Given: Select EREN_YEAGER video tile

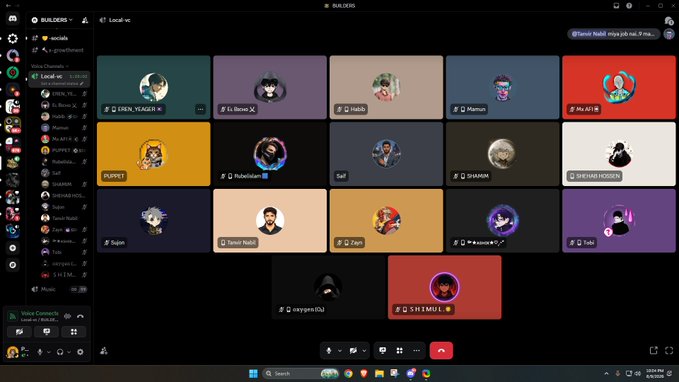Looking at the screenshot, I should [x=154, y=87].
